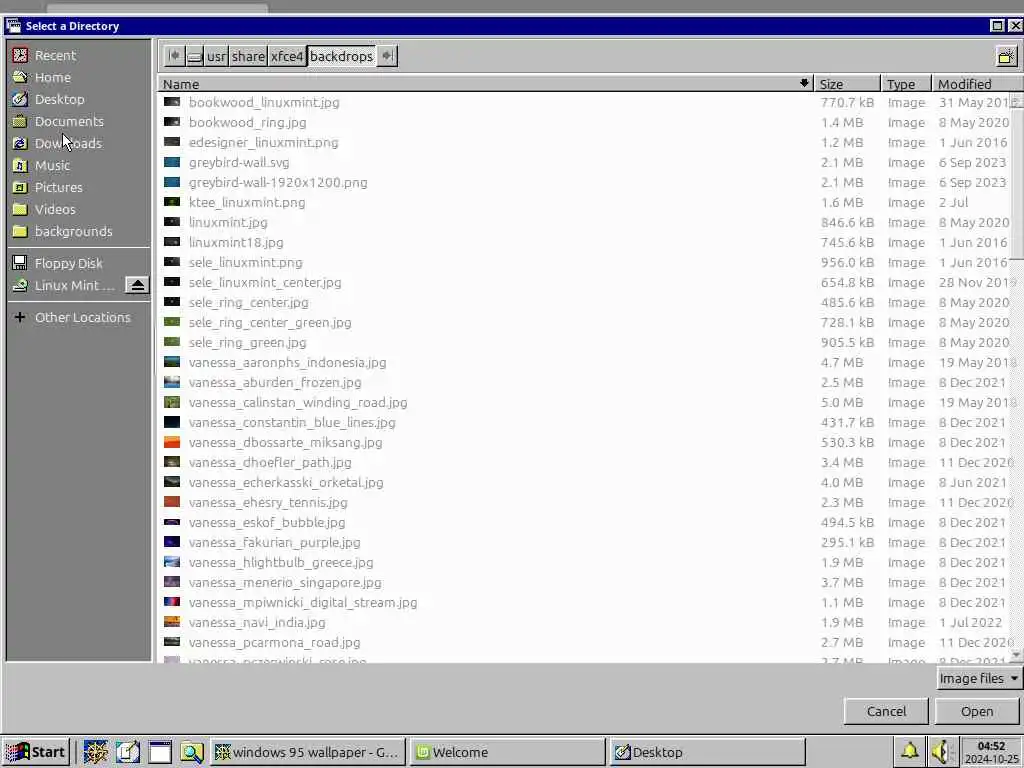Launch the terminal window launcher icon
The image size is (1024, 768).
160,752
